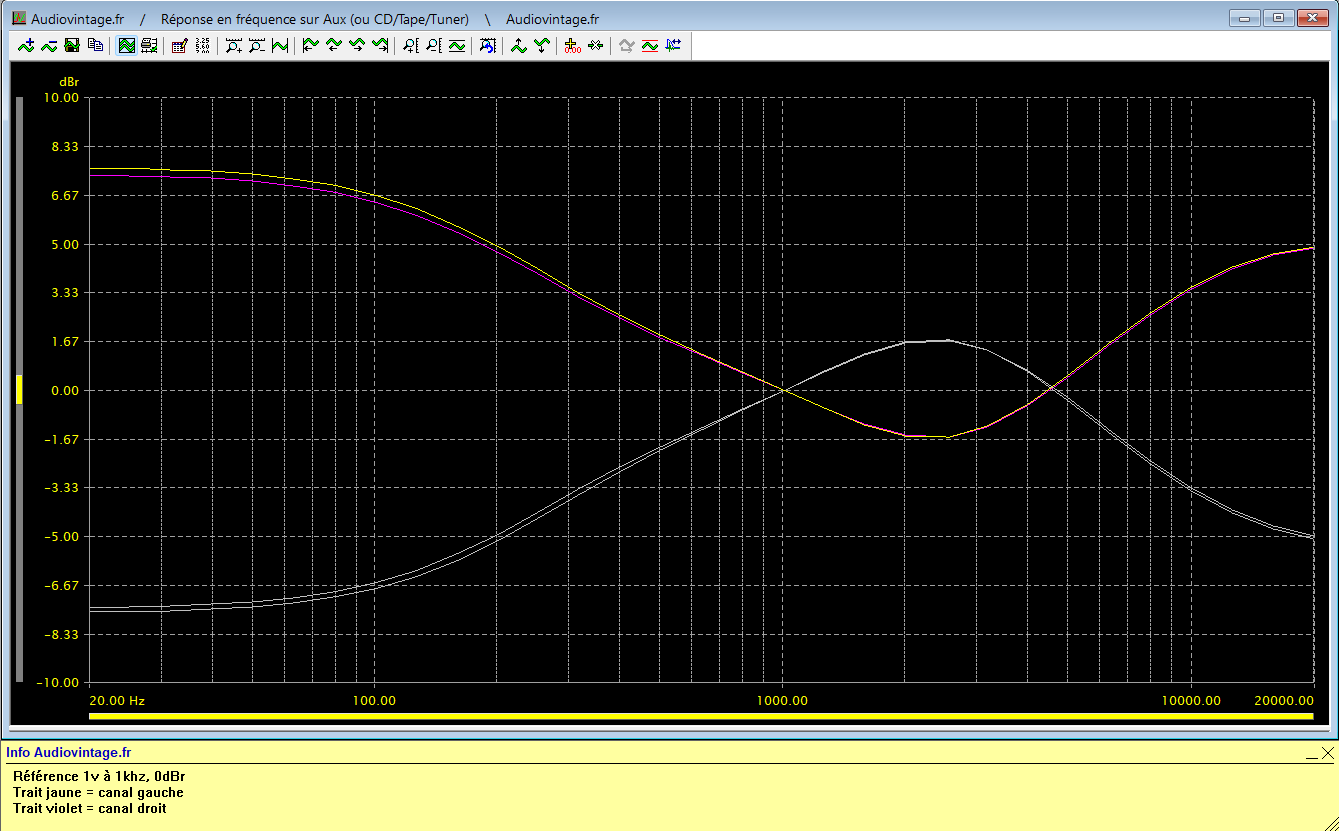The height and width of the screenshot is (831, 1339).
Task: Shift curve view right arrow icon
Action: click(x=357, y=45)
